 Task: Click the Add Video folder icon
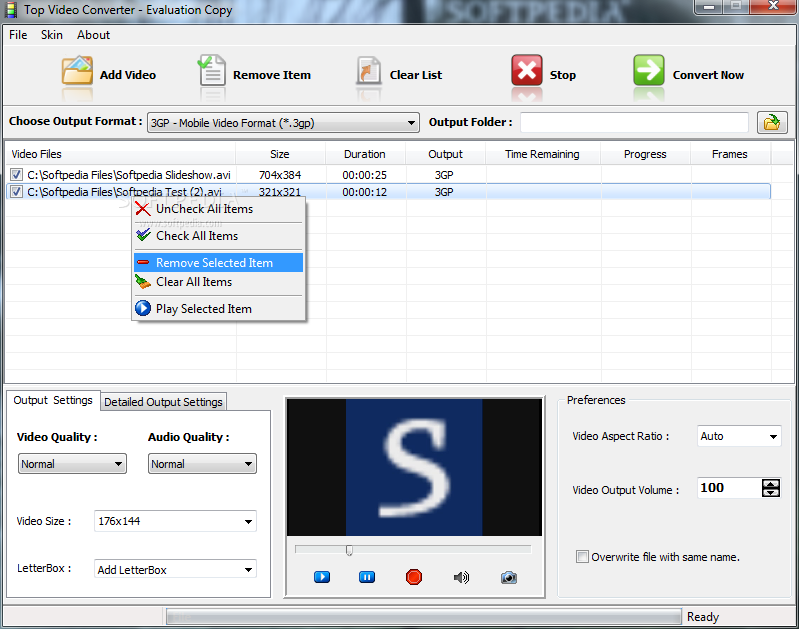click(x=77, y=70)
